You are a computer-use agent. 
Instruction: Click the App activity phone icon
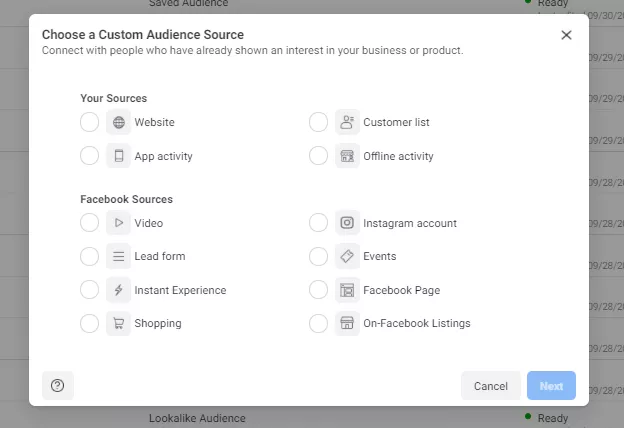click(x=118, y=156)
